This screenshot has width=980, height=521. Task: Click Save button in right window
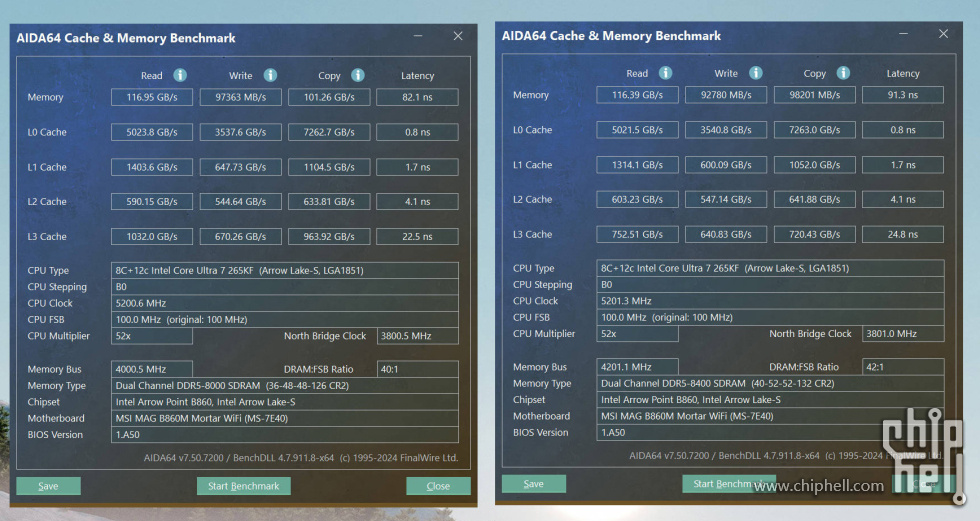click(534, 484)
